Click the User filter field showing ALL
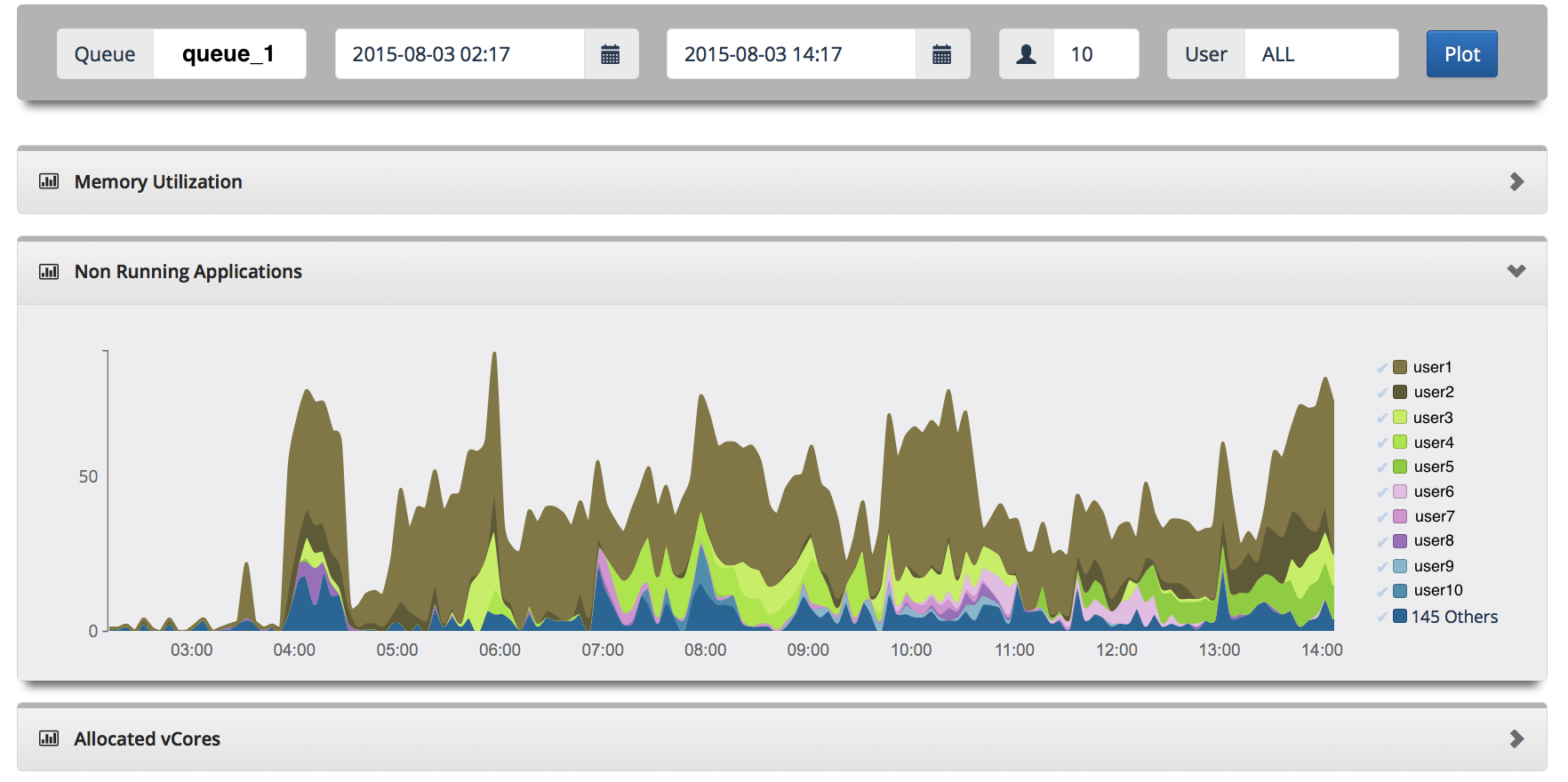The width and height of the screenshot is (1568, 782). click(x=1322, y=54)
